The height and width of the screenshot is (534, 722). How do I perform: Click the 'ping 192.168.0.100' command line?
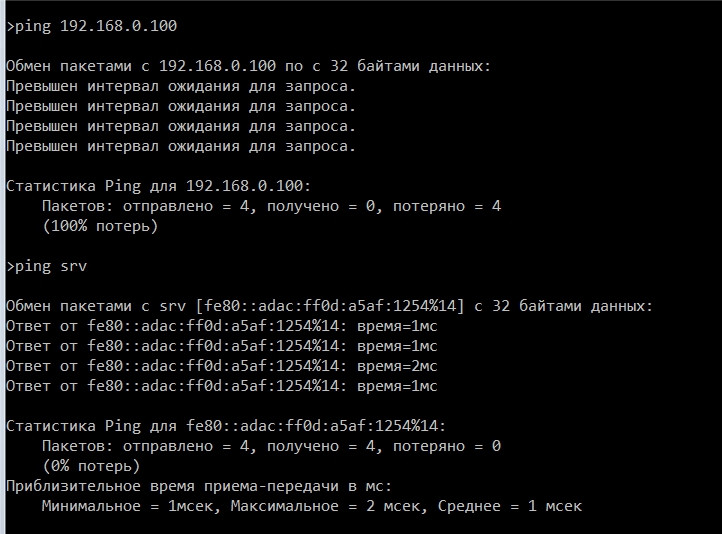pyautogui.click(x=92, y=26)
